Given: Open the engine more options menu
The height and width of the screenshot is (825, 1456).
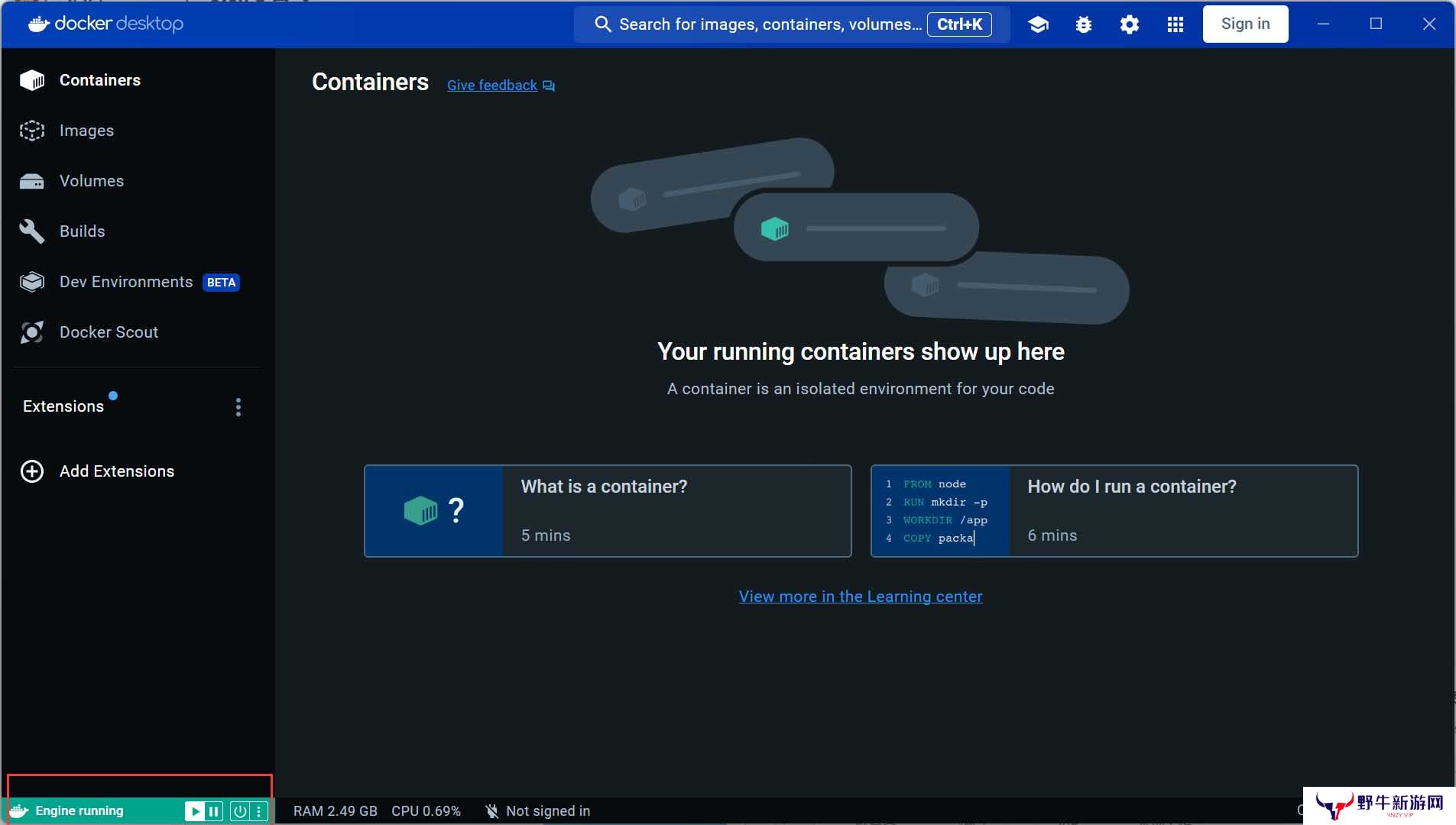Looking at the screenshot, I should pyautogui.click(x=260, y=811).
